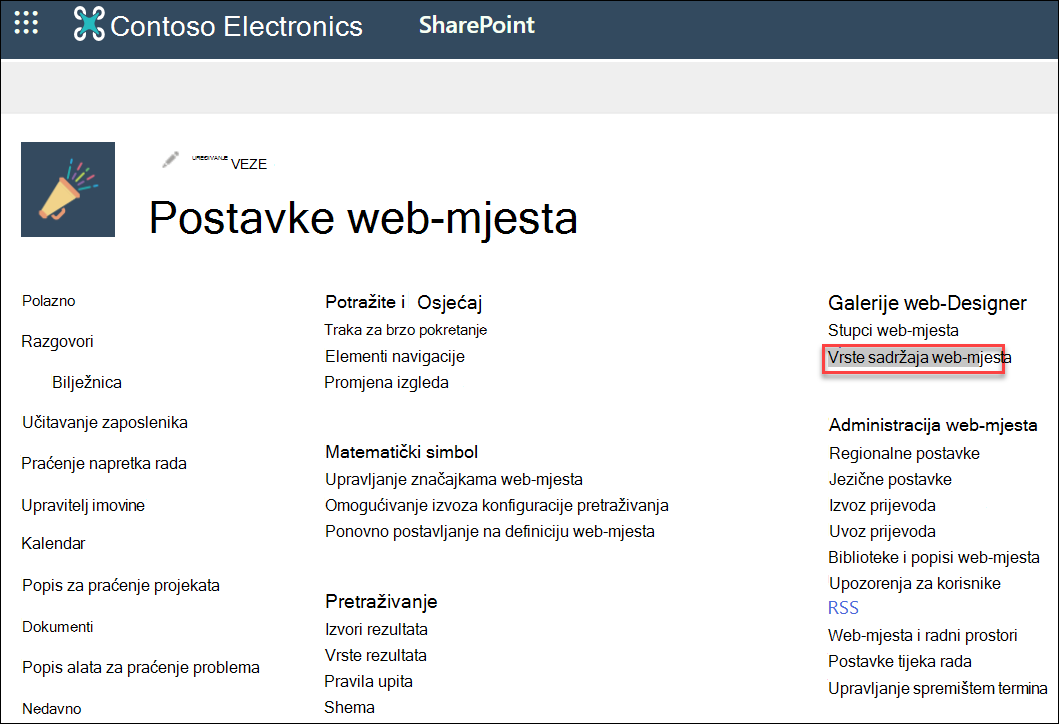The image size is (1059, 724).
Task: Open Postavke tijeka rada link
Action: point(900,662)
